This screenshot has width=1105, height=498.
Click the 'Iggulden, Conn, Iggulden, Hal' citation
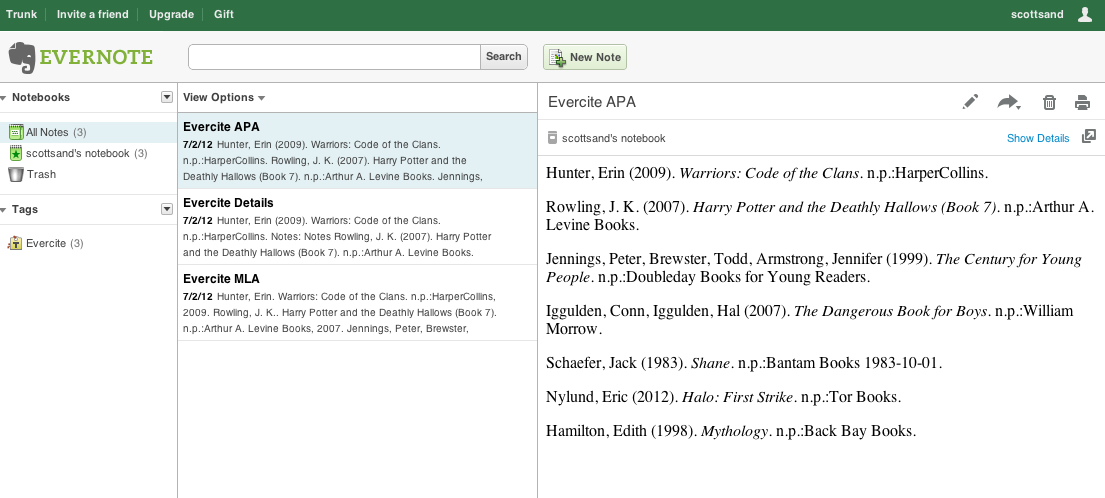point(810,320)
